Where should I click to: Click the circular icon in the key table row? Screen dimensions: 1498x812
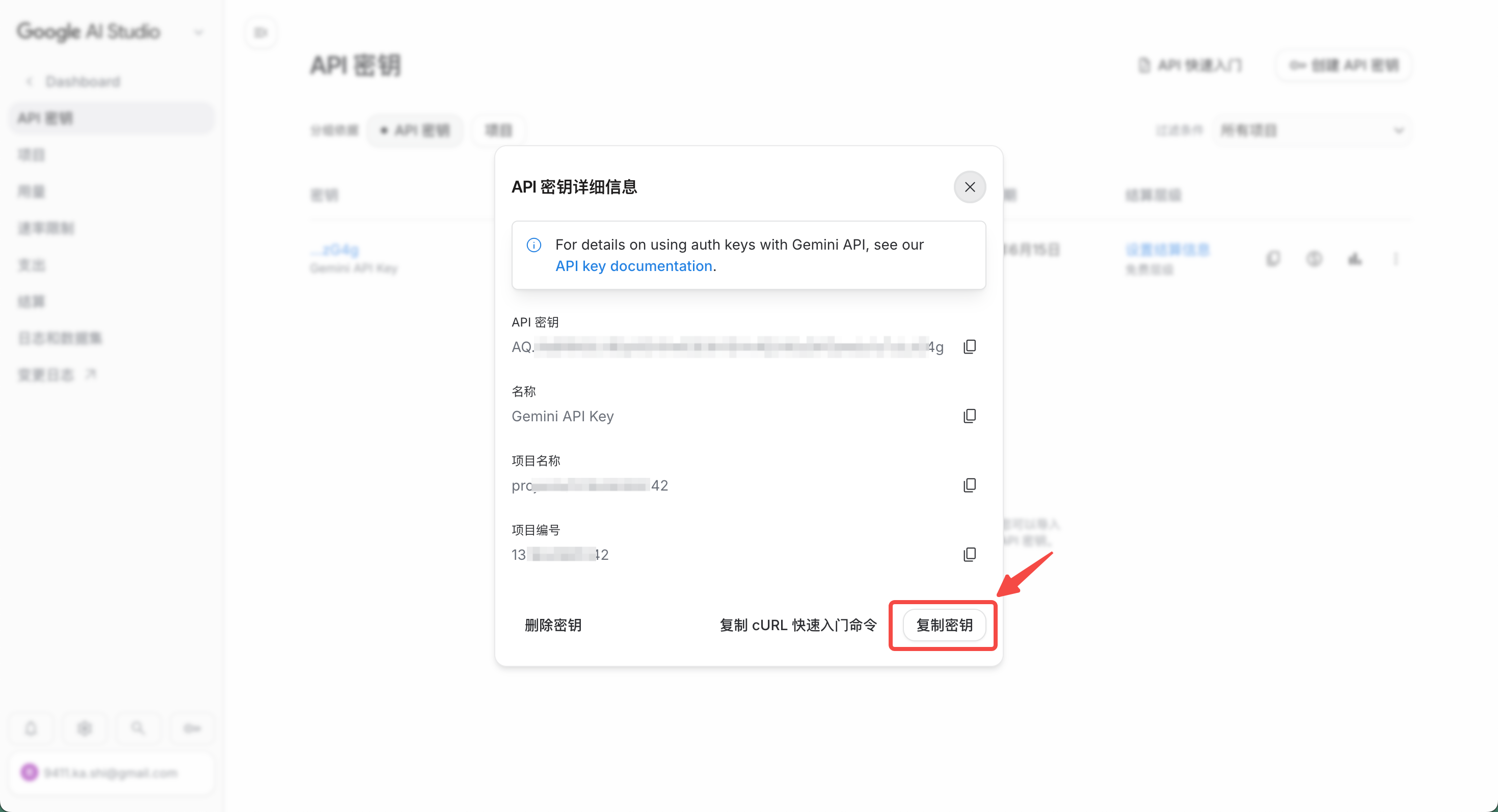[x=1314, y=258]
